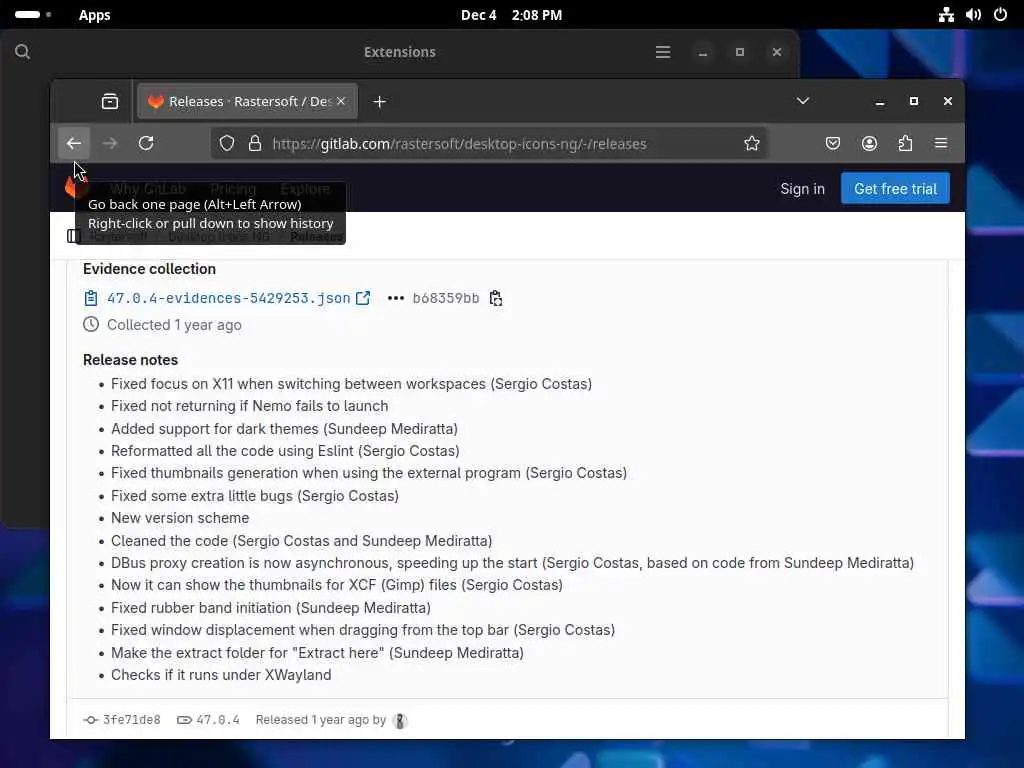Screen dimensions: 1024x768
Task: Toggle the GitLab sidebar panel icon
Action: click(x=74, y=236)
